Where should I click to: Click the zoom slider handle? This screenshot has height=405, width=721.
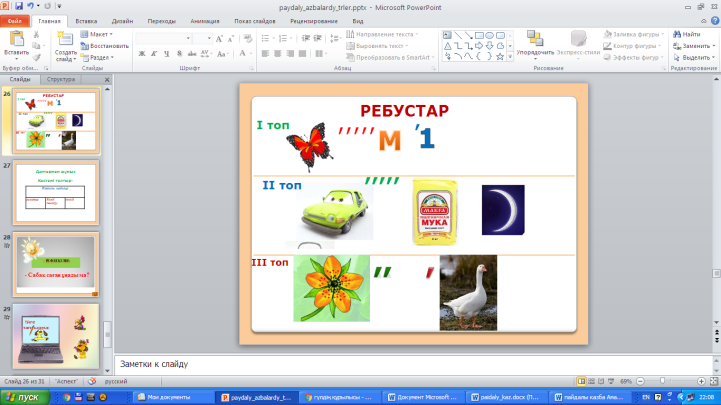point(662,381)
